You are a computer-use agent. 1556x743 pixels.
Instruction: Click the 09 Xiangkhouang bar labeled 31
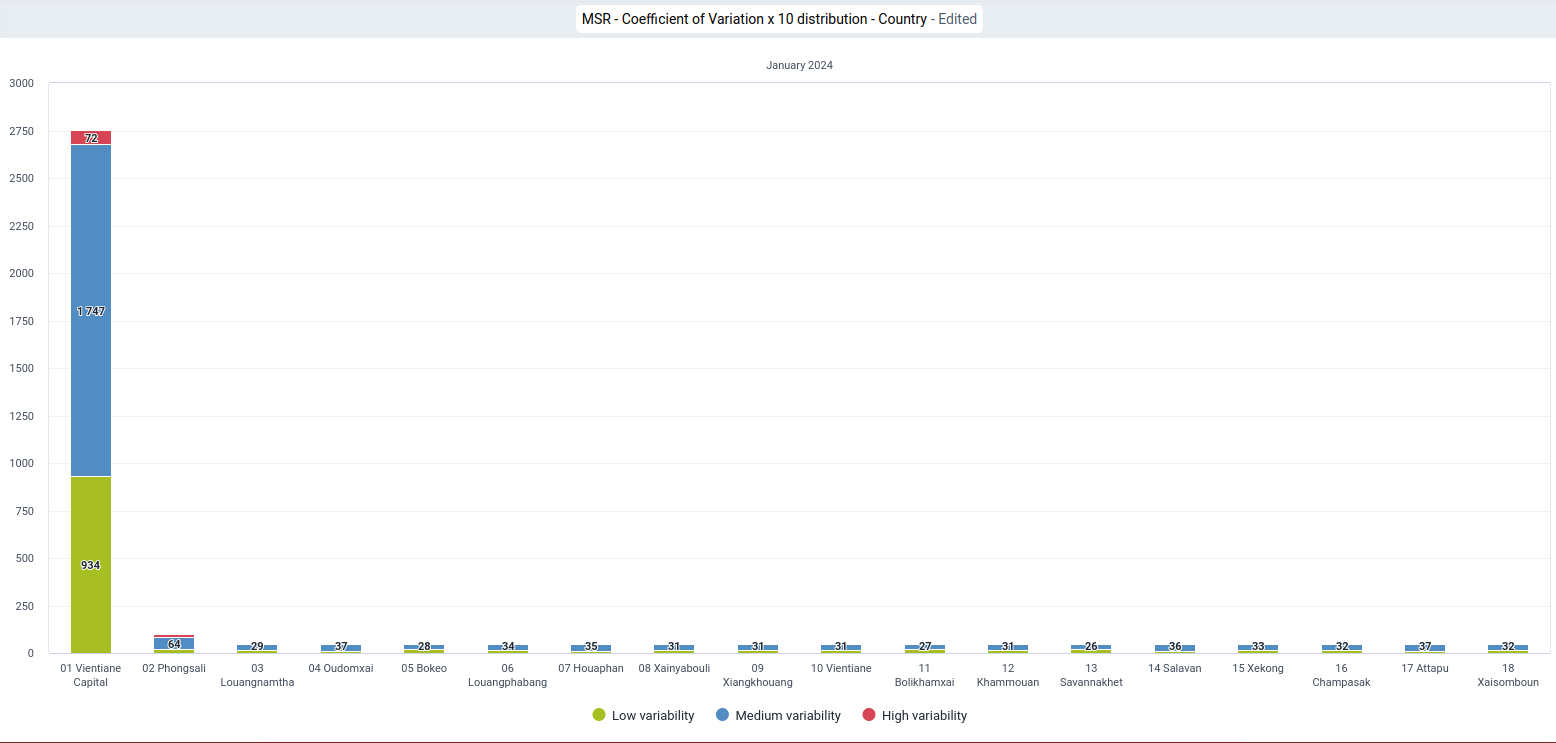(758, 648)
